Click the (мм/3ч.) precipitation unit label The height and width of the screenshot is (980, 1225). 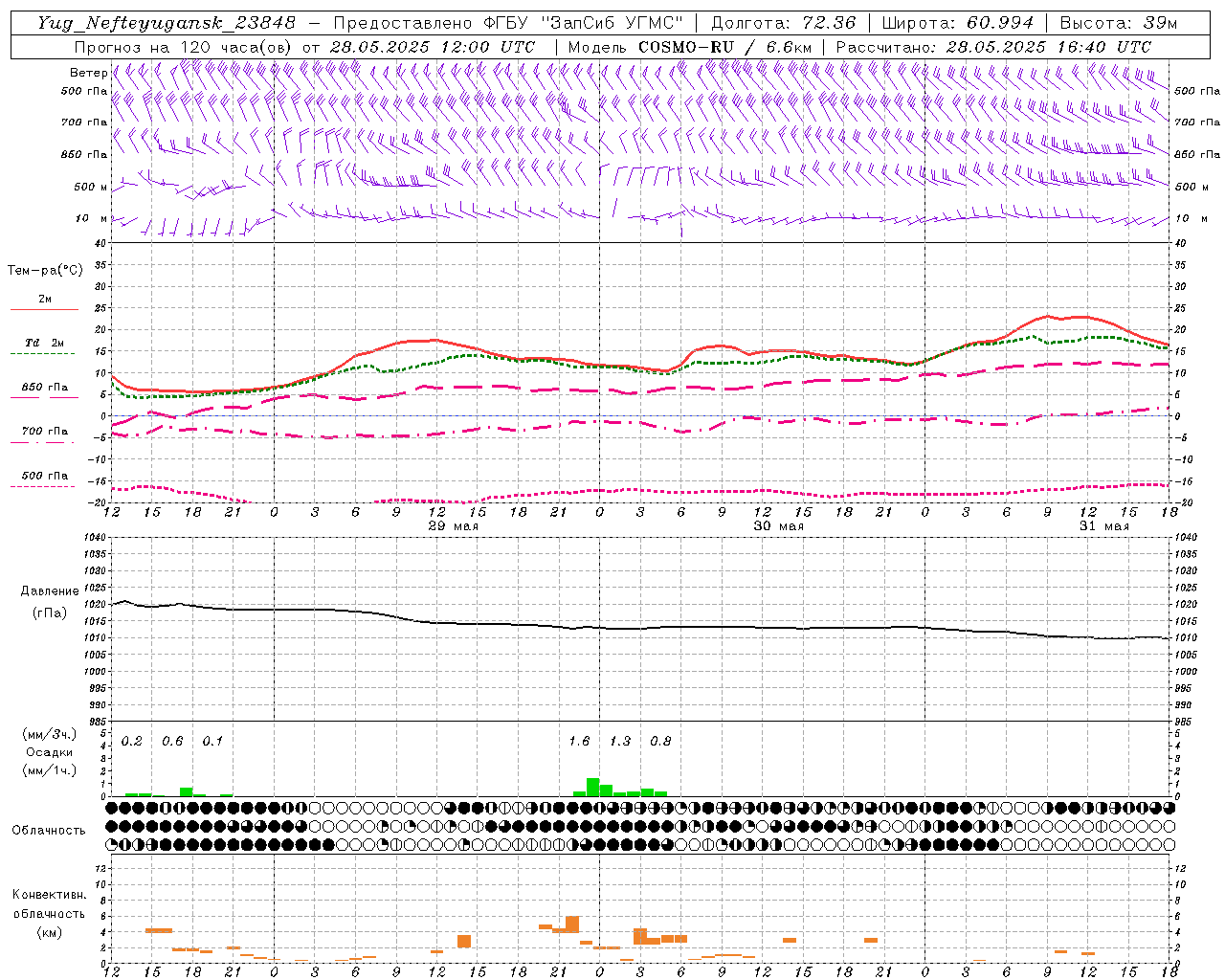click(x=49, y=734)
